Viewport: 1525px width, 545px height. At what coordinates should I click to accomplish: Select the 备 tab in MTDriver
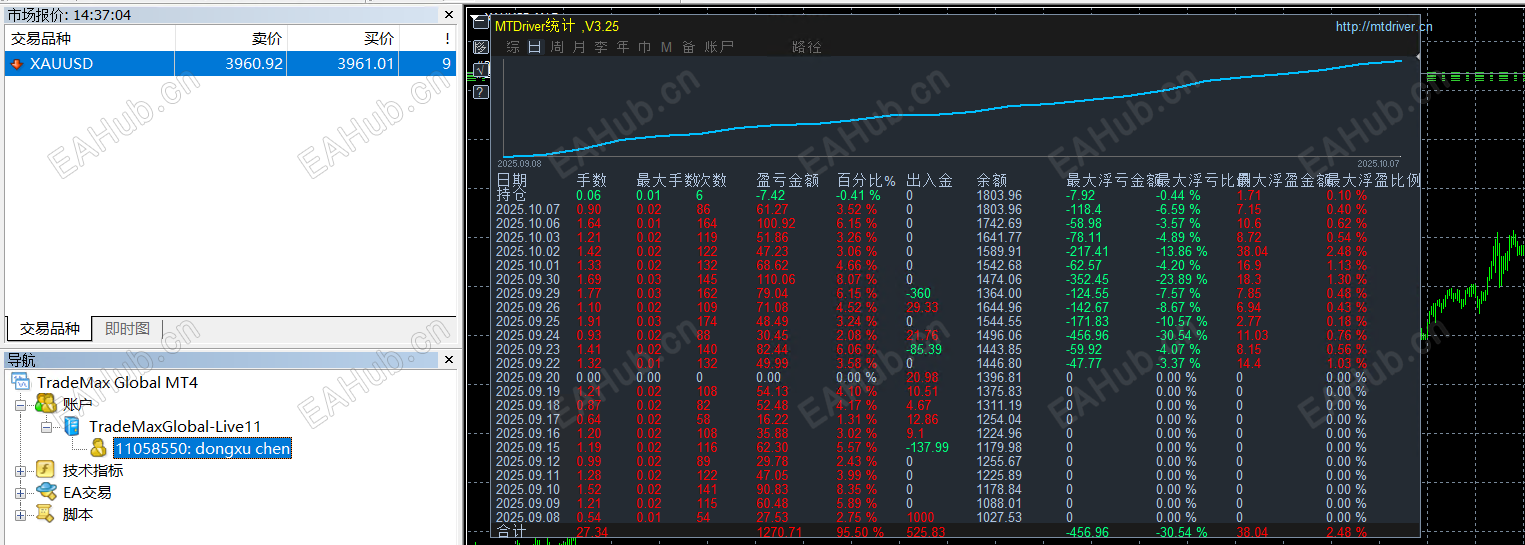coord(689,47)
